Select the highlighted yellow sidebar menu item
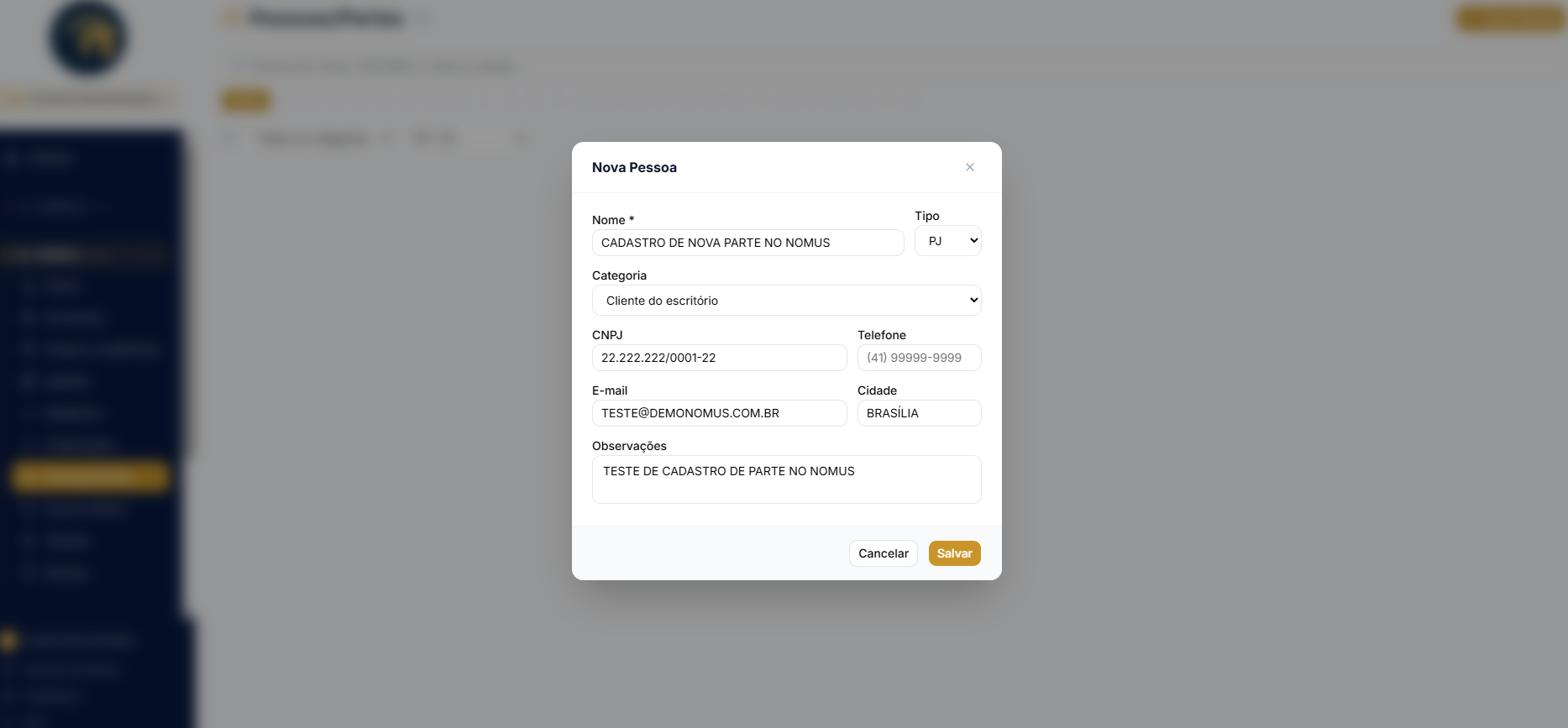 (x=91, y=476)
